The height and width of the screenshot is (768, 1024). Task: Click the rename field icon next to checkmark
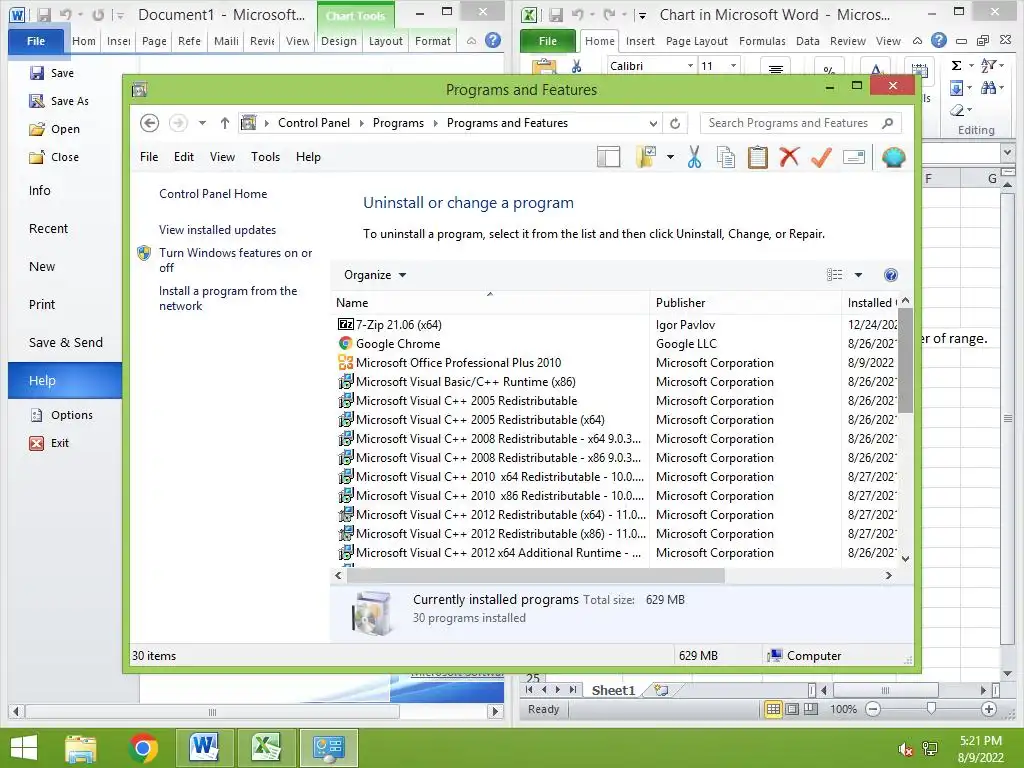click(x=854, y=157)
